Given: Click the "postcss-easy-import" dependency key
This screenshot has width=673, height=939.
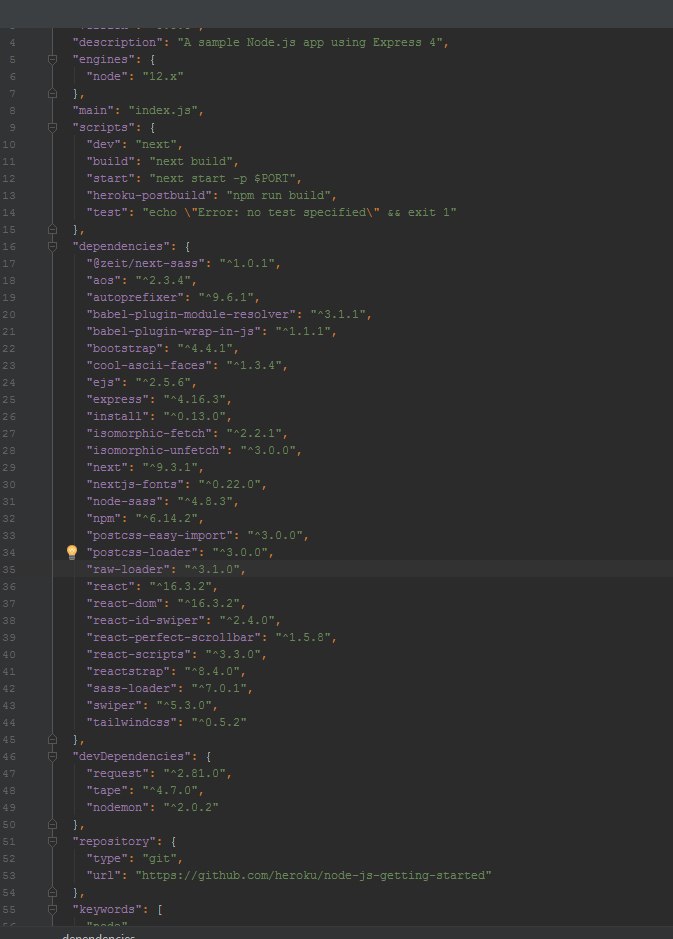Looking at the screenshot, I should (x=160, y=535).
